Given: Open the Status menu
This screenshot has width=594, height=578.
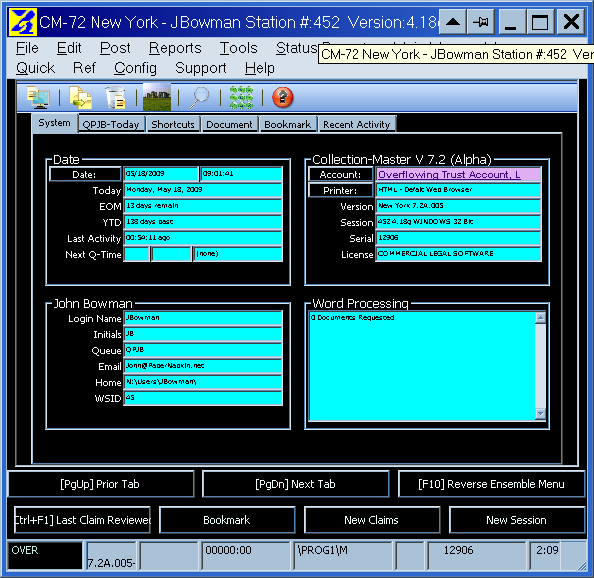Looking at the screenshot, I should (297, 48).
